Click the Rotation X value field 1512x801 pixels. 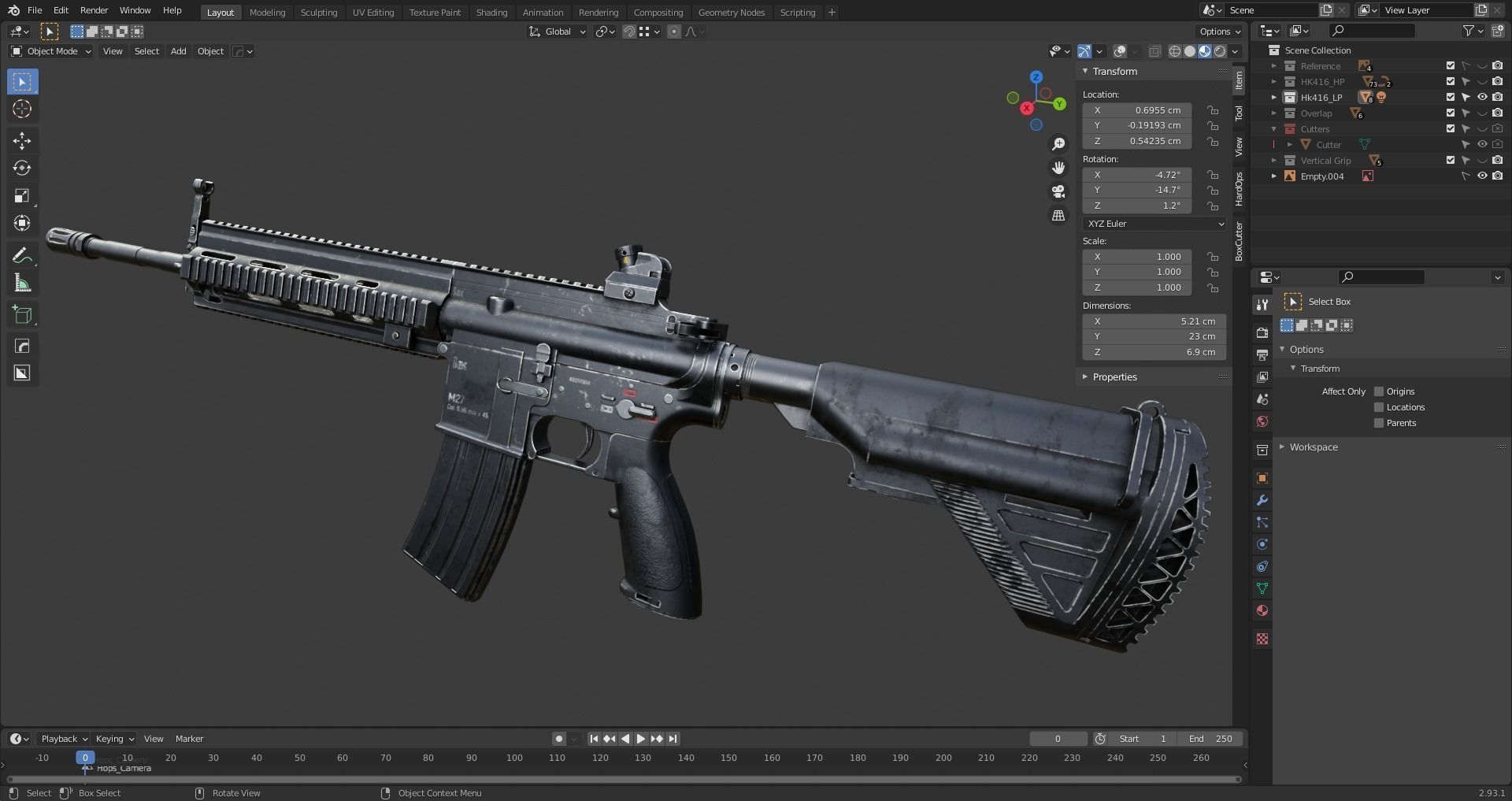[x=1137, y=175]
